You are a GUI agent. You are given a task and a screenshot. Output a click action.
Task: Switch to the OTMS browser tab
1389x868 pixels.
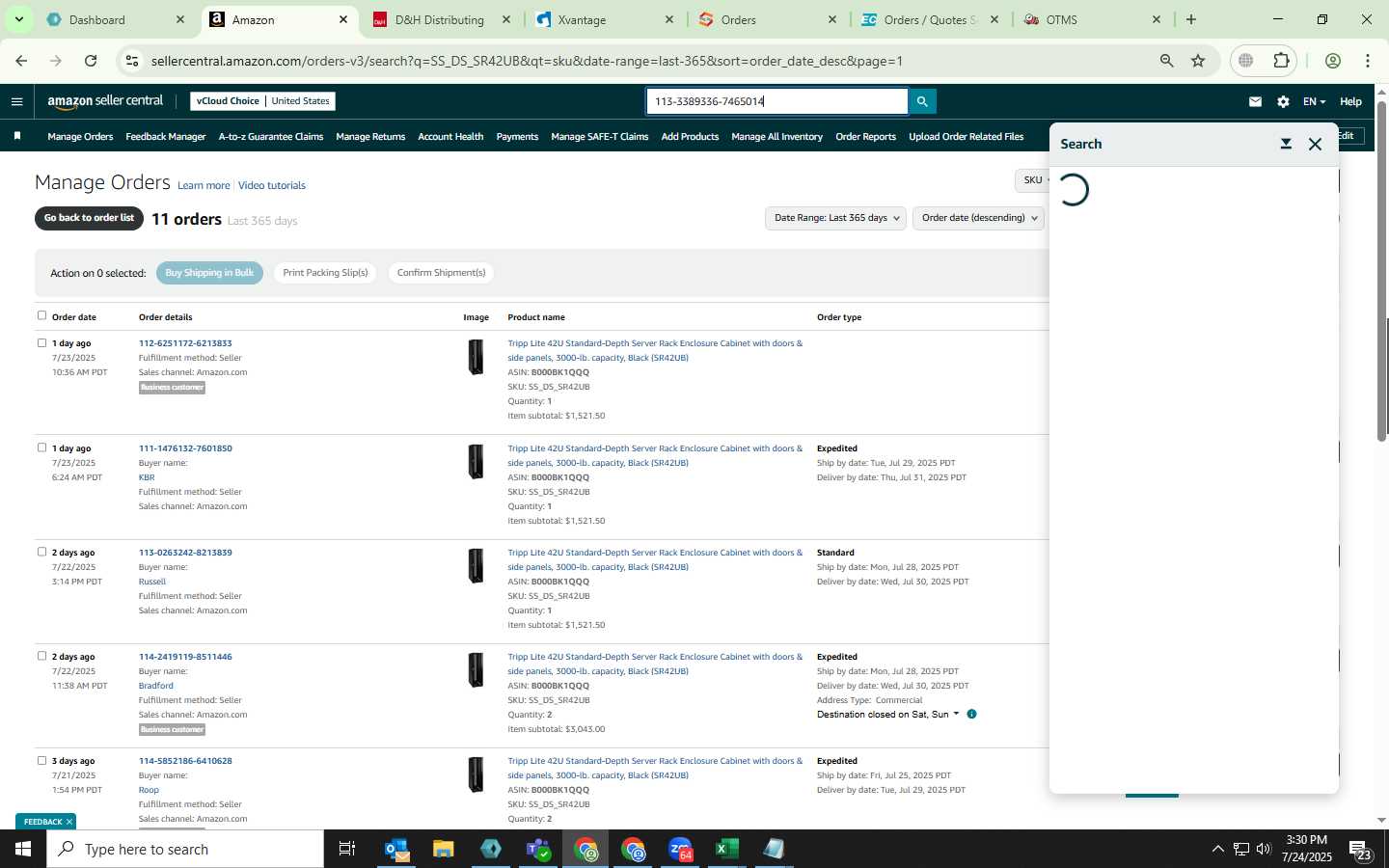1092,19
